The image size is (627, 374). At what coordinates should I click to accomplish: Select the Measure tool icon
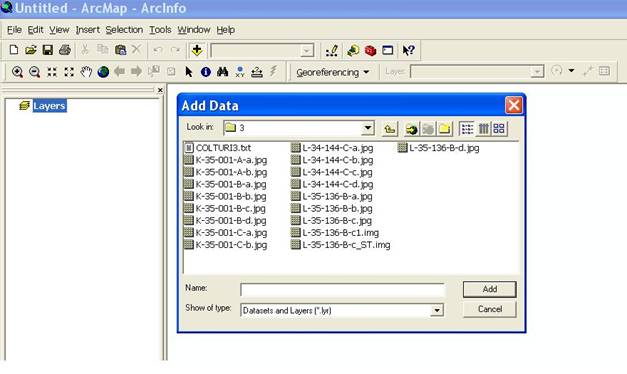(257, 72)
